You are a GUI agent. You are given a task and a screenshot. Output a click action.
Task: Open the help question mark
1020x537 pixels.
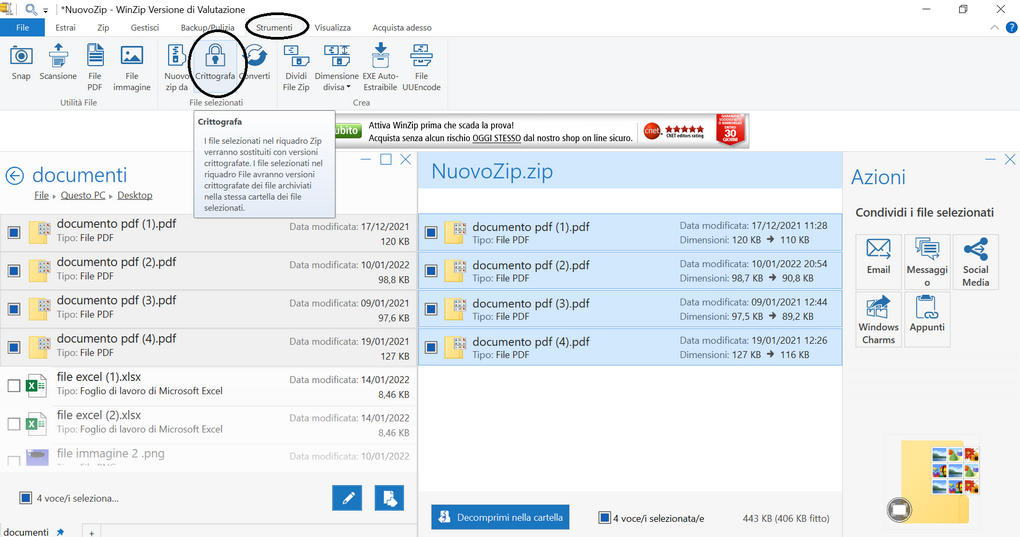pyautogui.click(x=1012, y=27)
